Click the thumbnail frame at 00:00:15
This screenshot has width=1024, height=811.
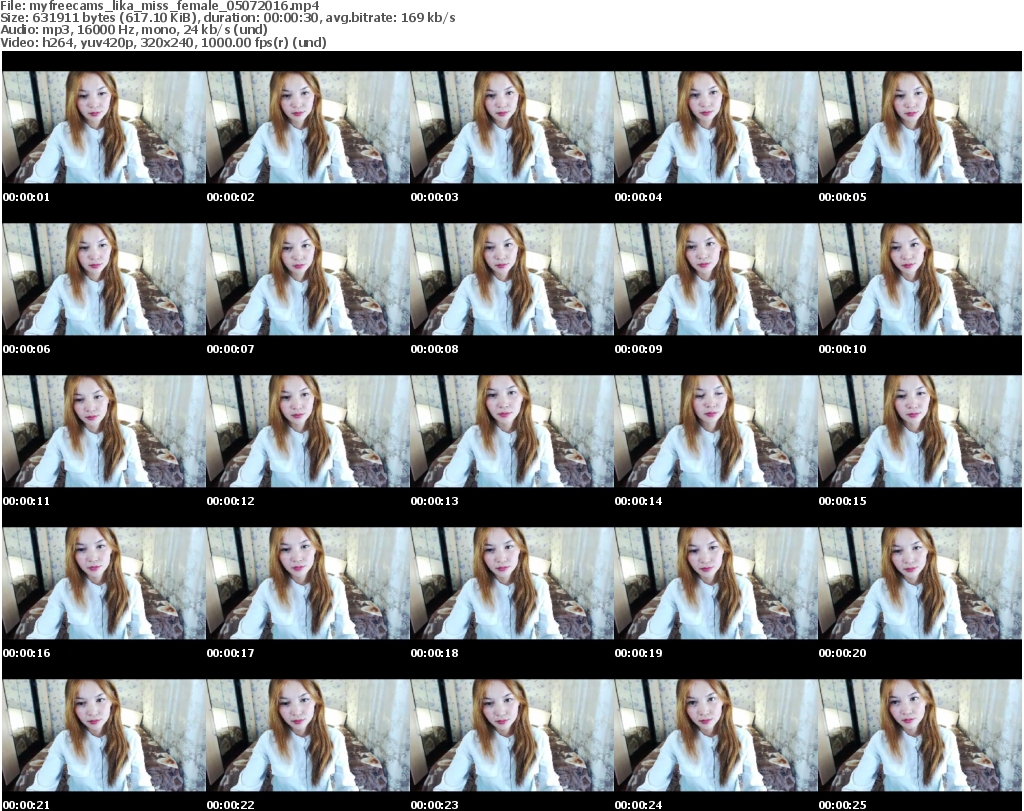pos(920,432)
